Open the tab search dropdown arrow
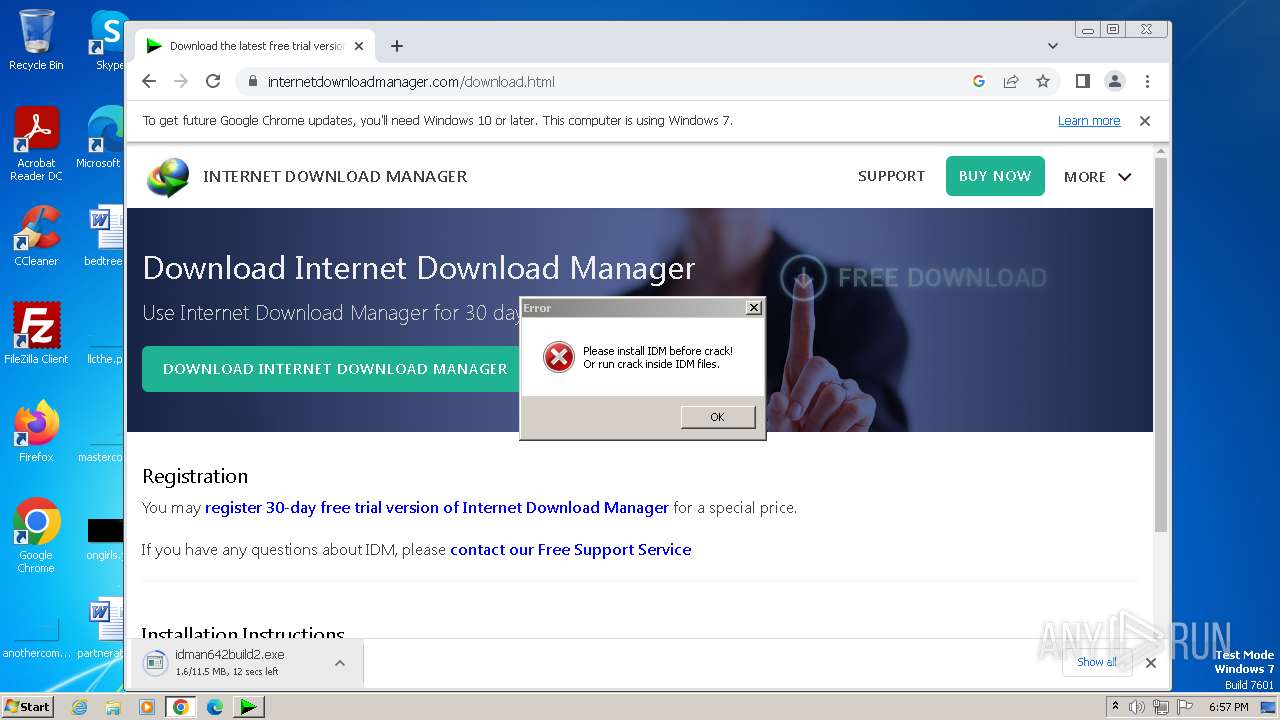1280x720 pixels. pos(1053,46)
